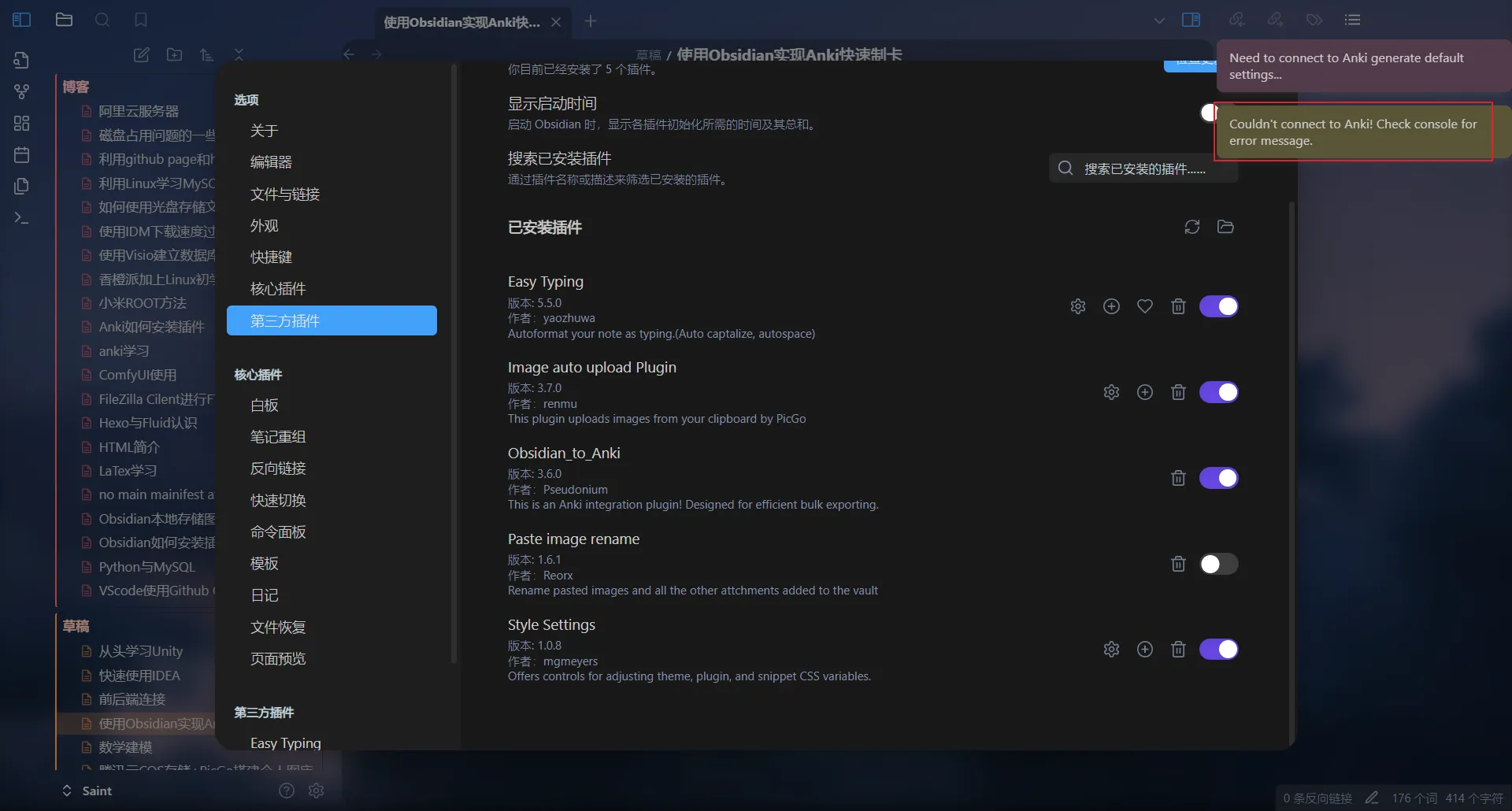The height and width of the screenshot is (811, 1512).
Task: Click the heart donate icon for Easy Typing
Action: coord(1145,306)
